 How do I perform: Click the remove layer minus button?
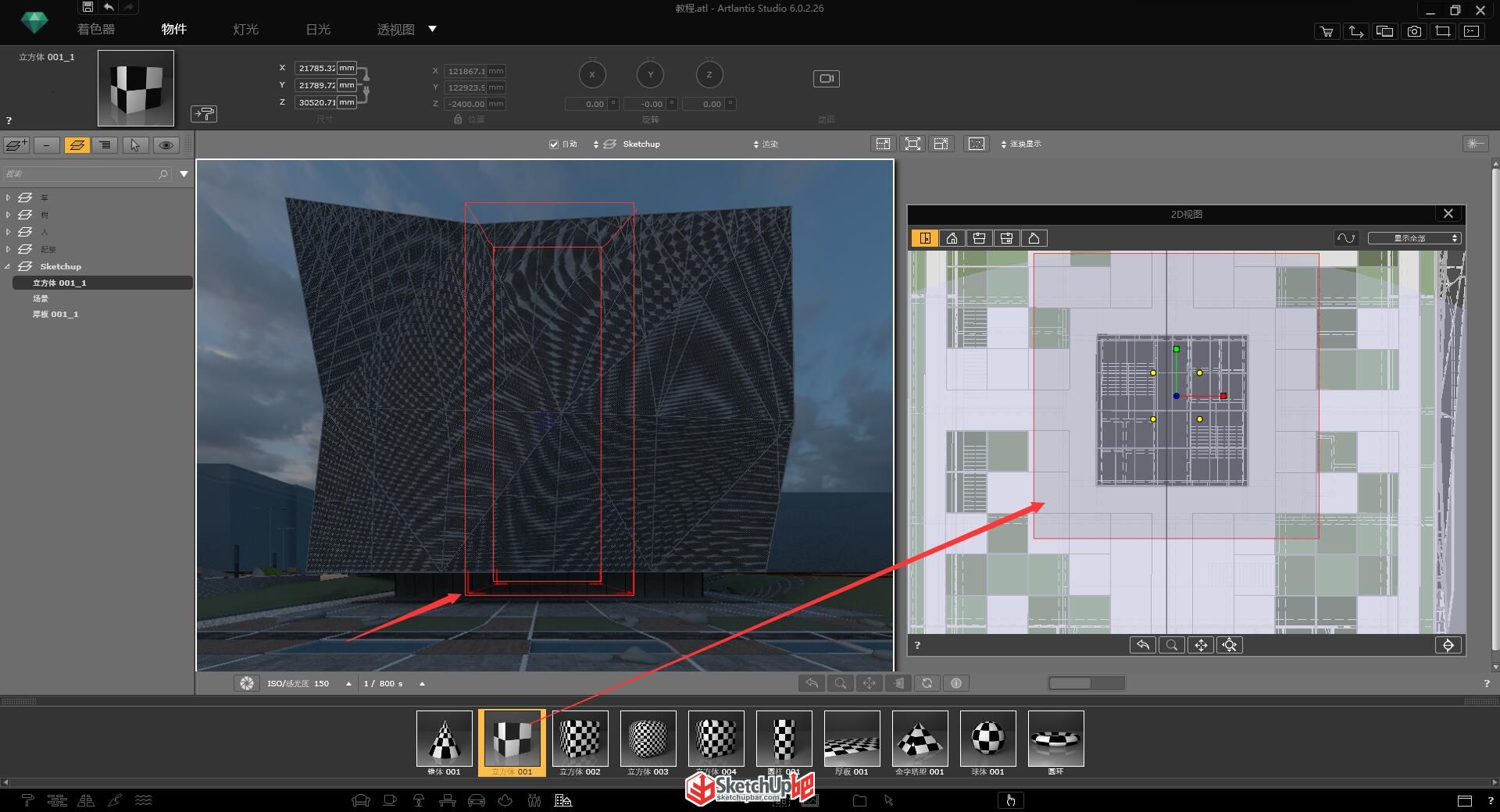(47, 144)
